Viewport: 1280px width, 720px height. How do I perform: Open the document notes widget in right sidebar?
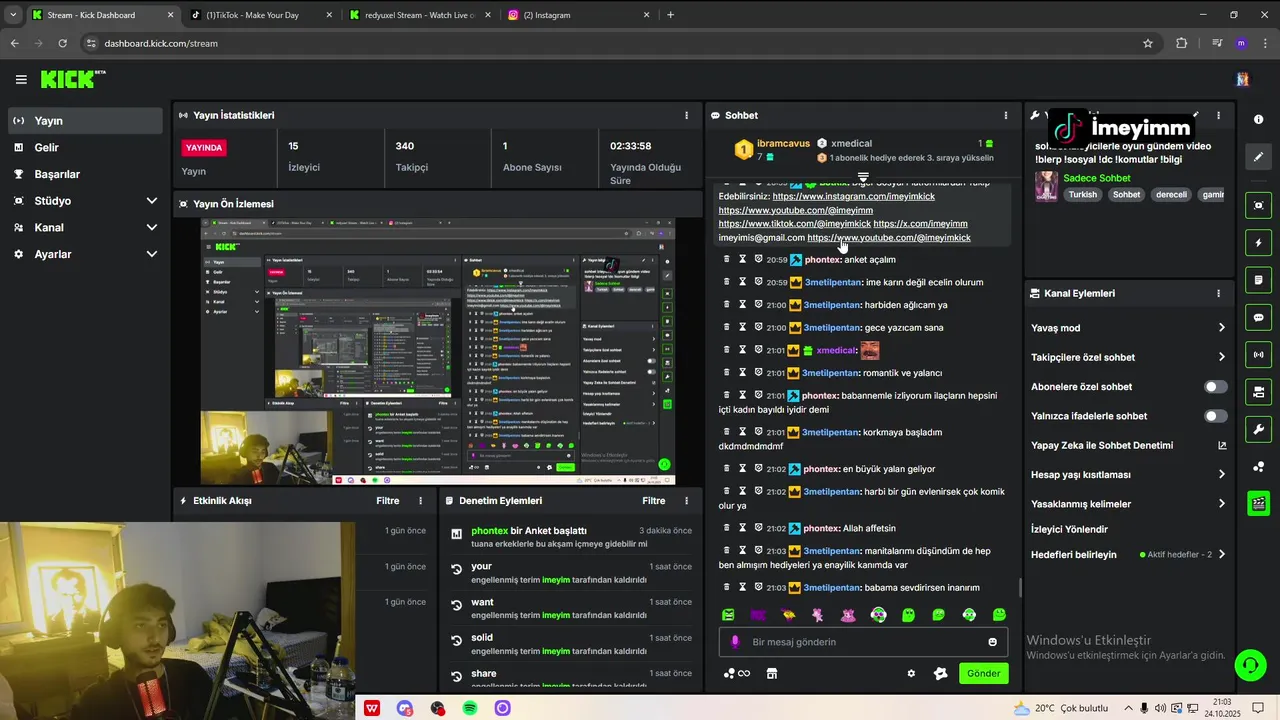(x=1258, y=280)
